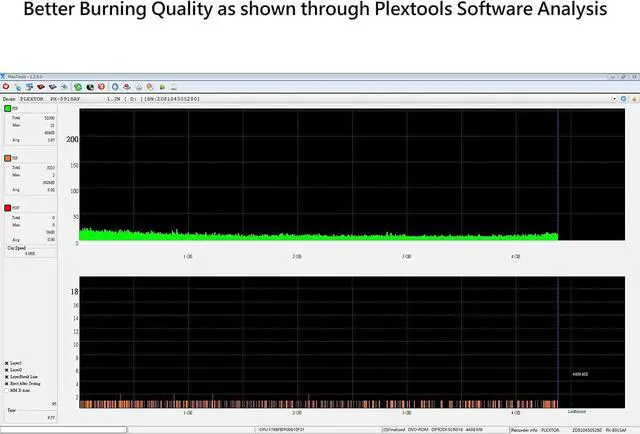Viewport: 640px width, 434px height.
Task: Click the orange PIF color swatch
Action: point(7,158)
